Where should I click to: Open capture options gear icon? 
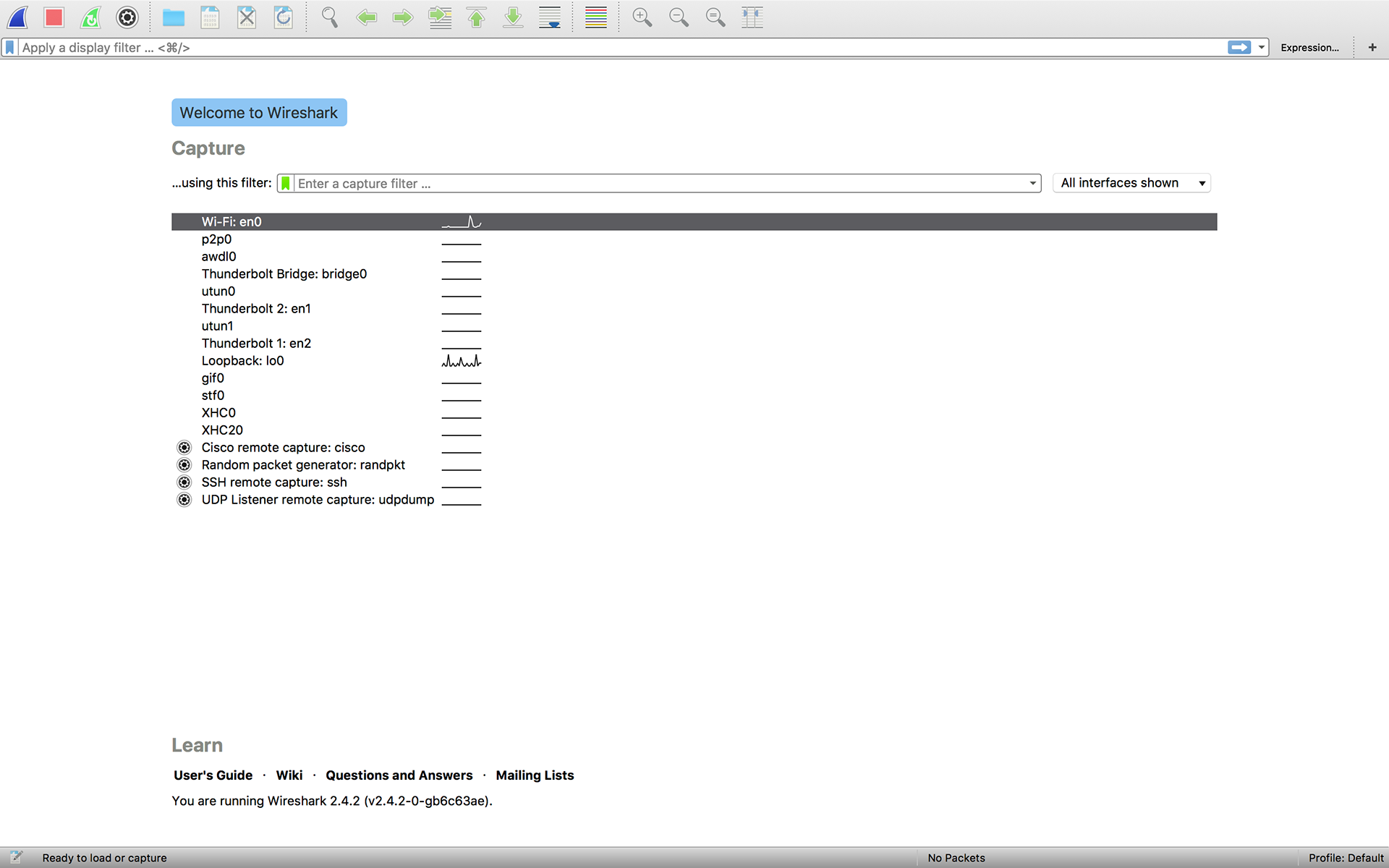(x=127, y=17)
